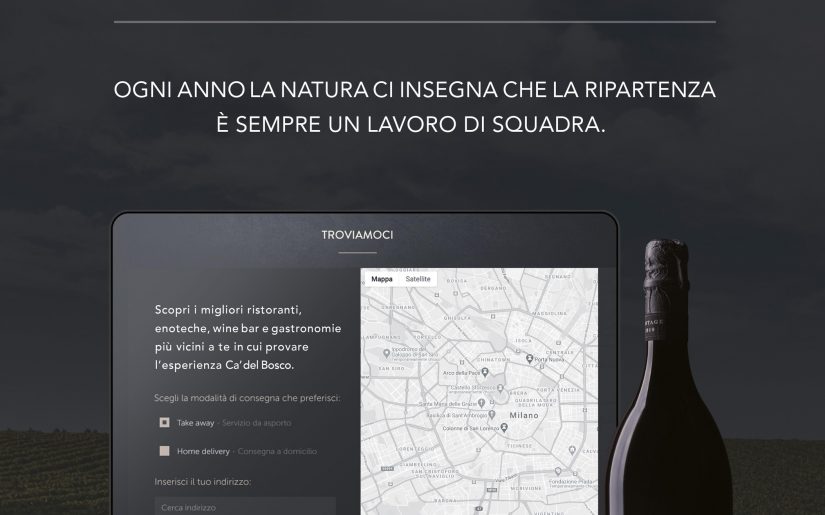
Task: Click the map pin near Calvairate
Action: 572,451
